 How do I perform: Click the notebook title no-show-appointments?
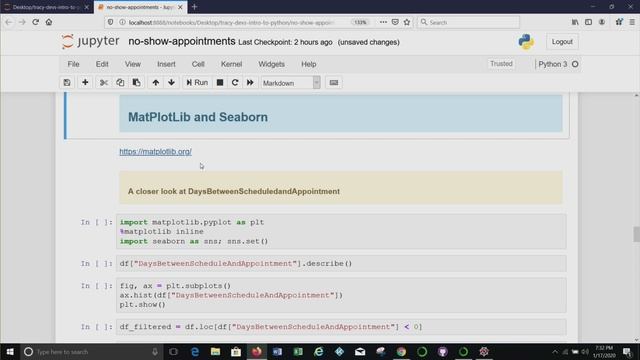click(x=182, y=42)
